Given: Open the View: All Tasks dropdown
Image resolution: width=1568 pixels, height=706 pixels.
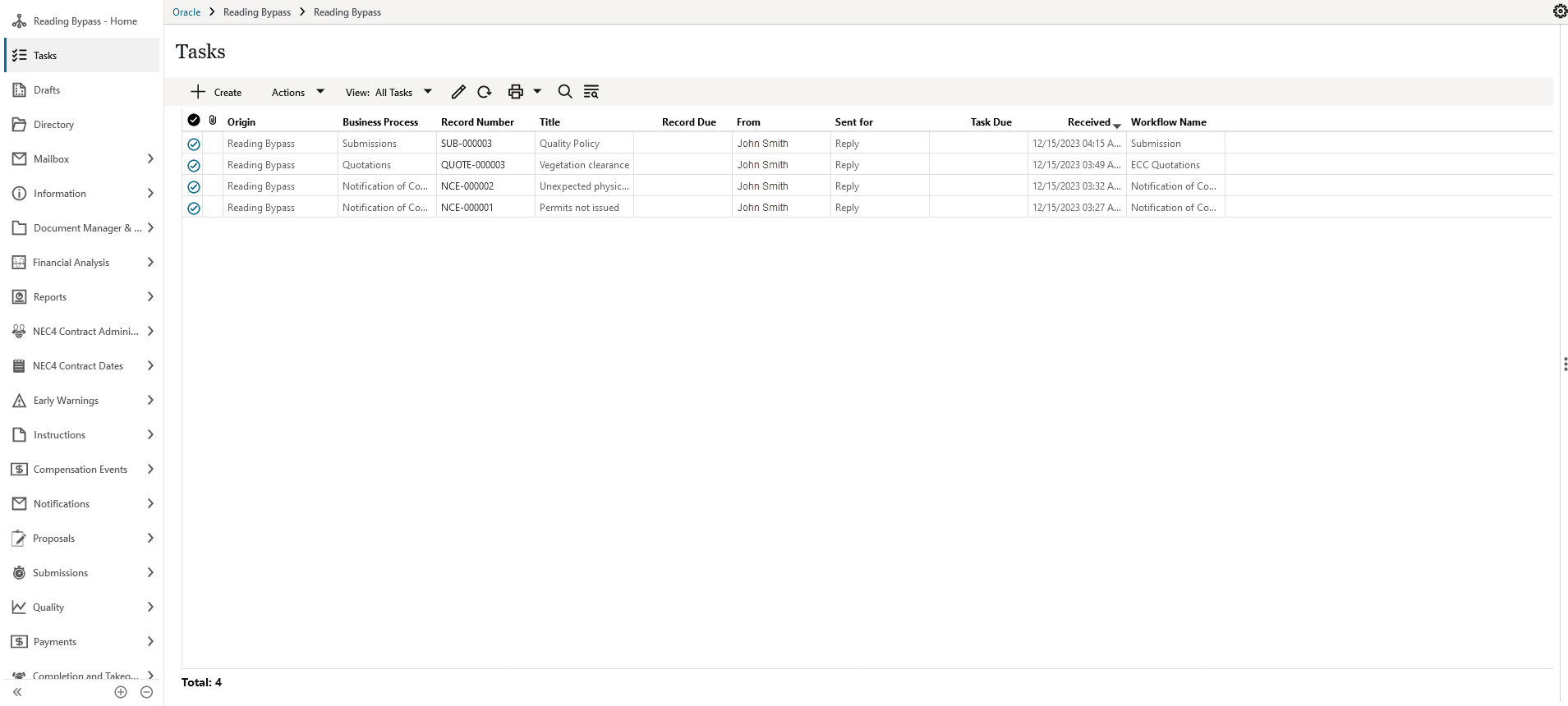Looking at the screenshot, I should coord(389,92).
